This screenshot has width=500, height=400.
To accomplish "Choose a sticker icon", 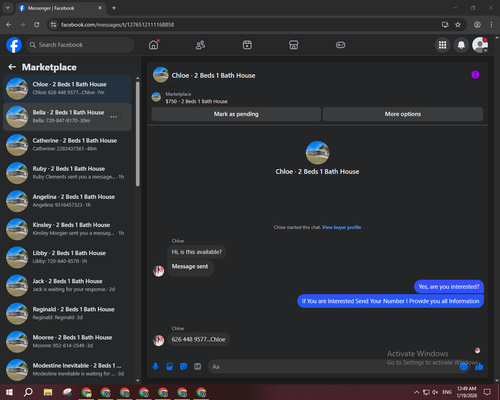I will pyautogui.click(x=183, y=367).
